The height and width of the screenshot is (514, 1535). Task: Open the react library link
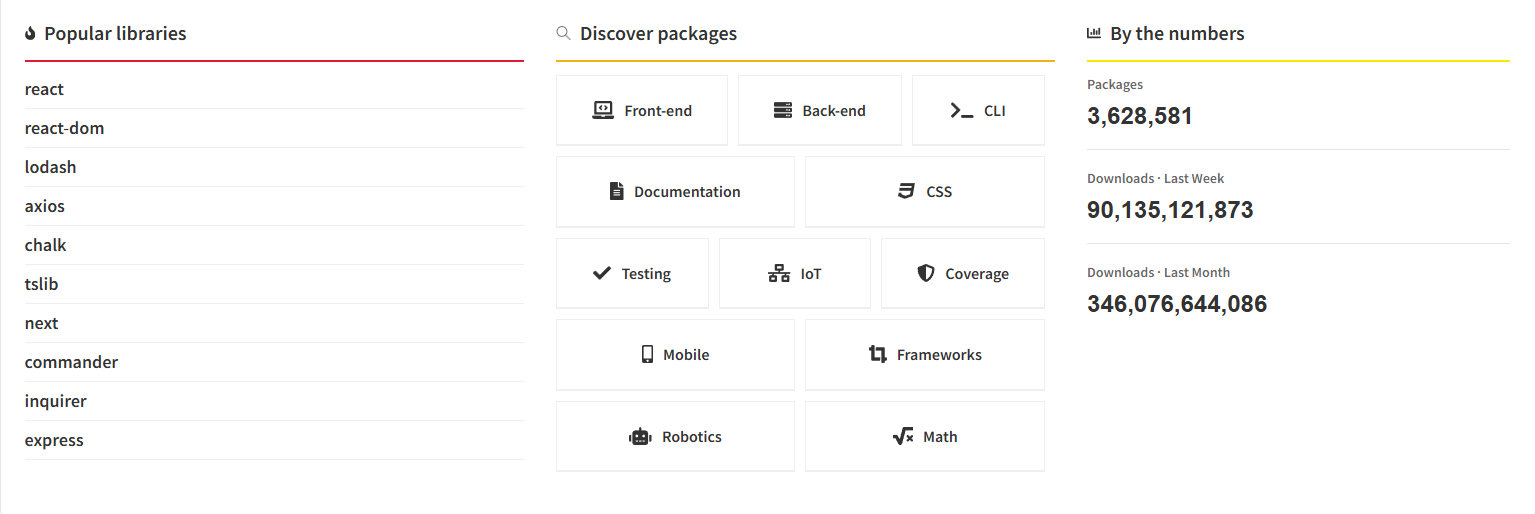44,89
